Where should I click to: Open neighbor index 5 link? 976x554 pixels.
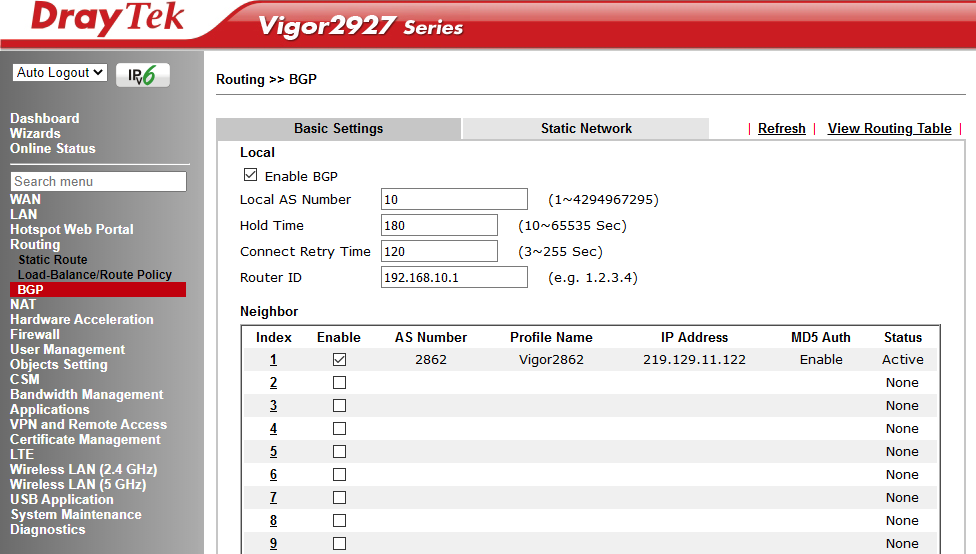coord(273,452)
